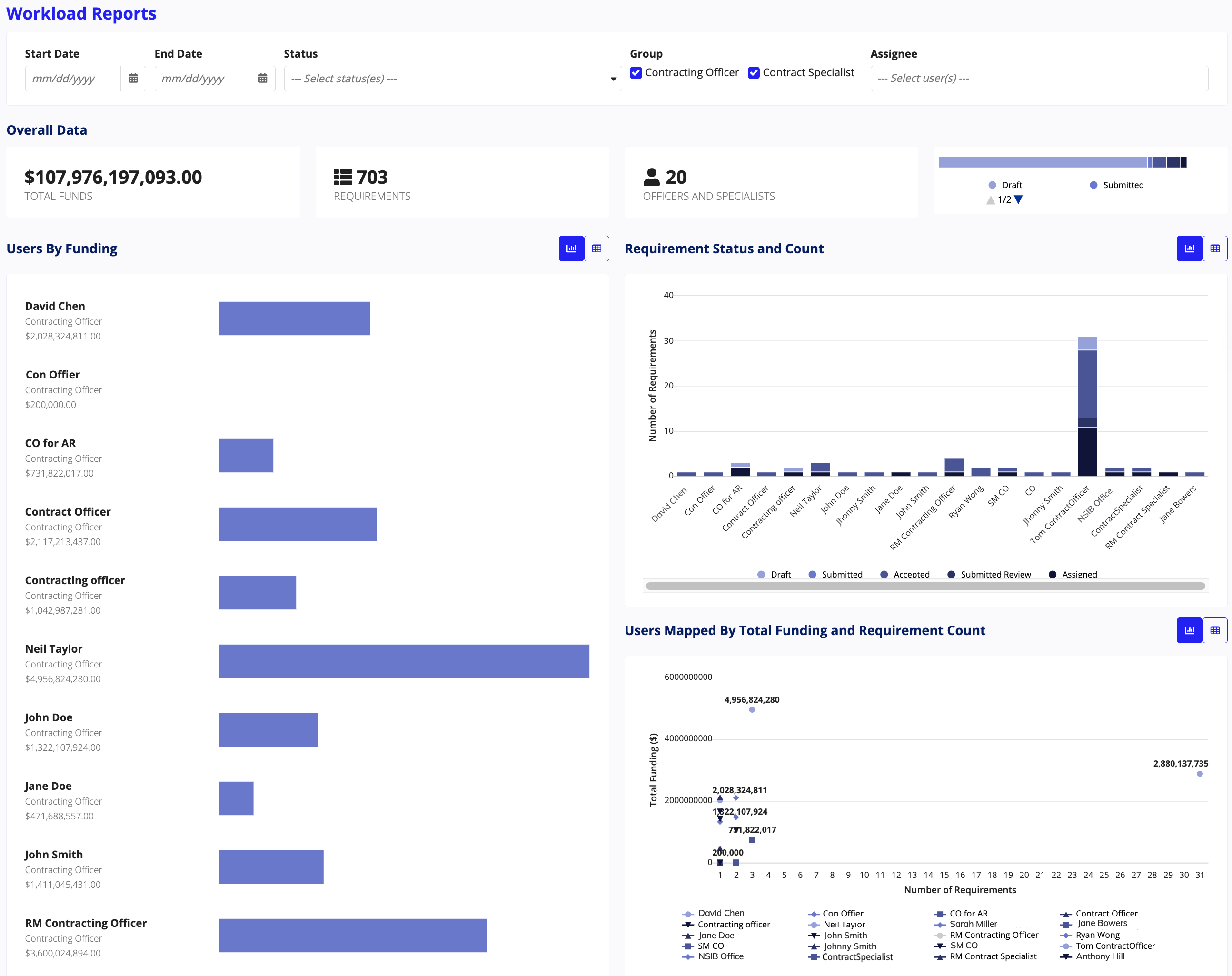Click the light Draft segment of overall status bar

tap(1043, 162)
